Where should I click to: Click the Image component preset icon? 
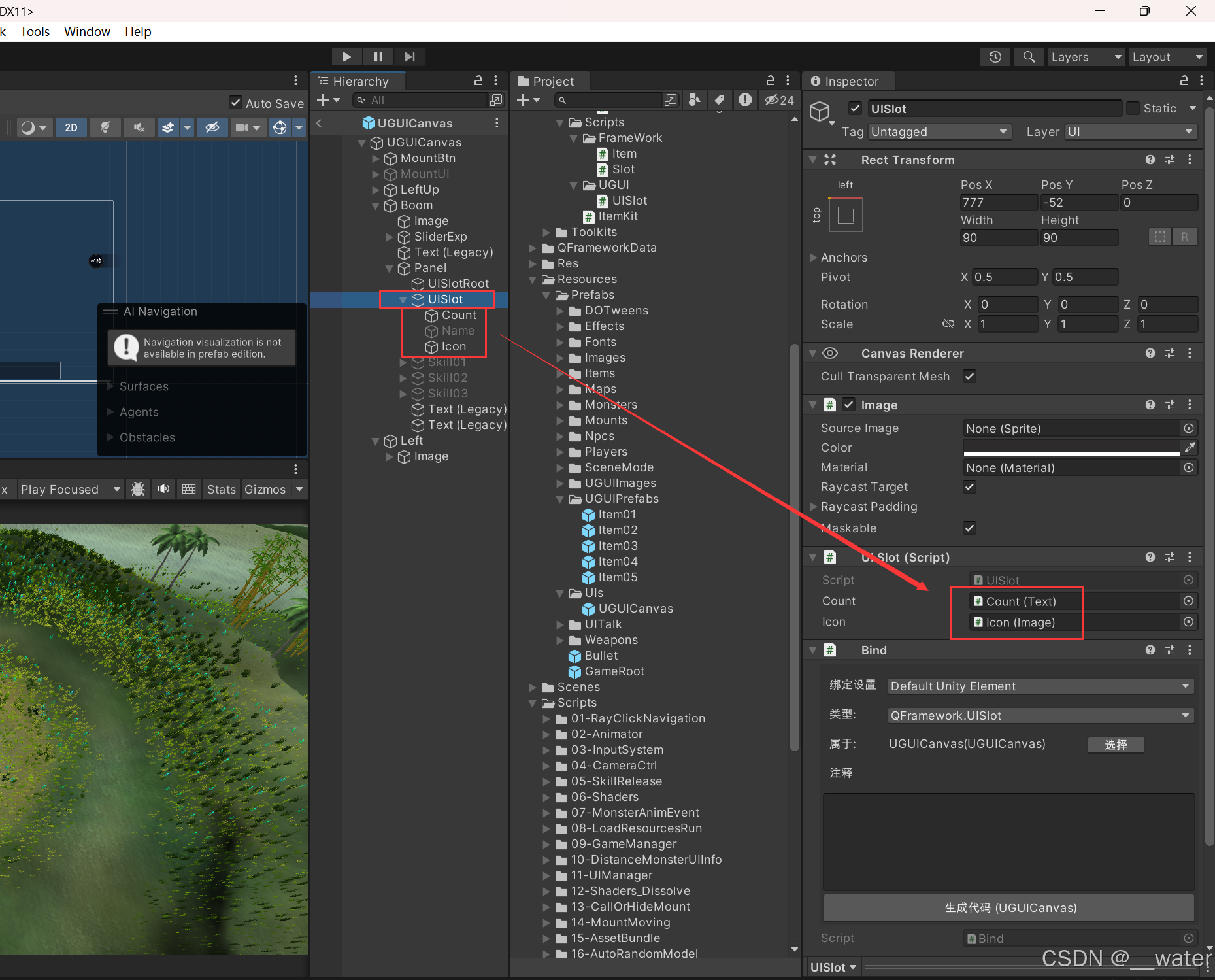click(x=1170, y=405)
